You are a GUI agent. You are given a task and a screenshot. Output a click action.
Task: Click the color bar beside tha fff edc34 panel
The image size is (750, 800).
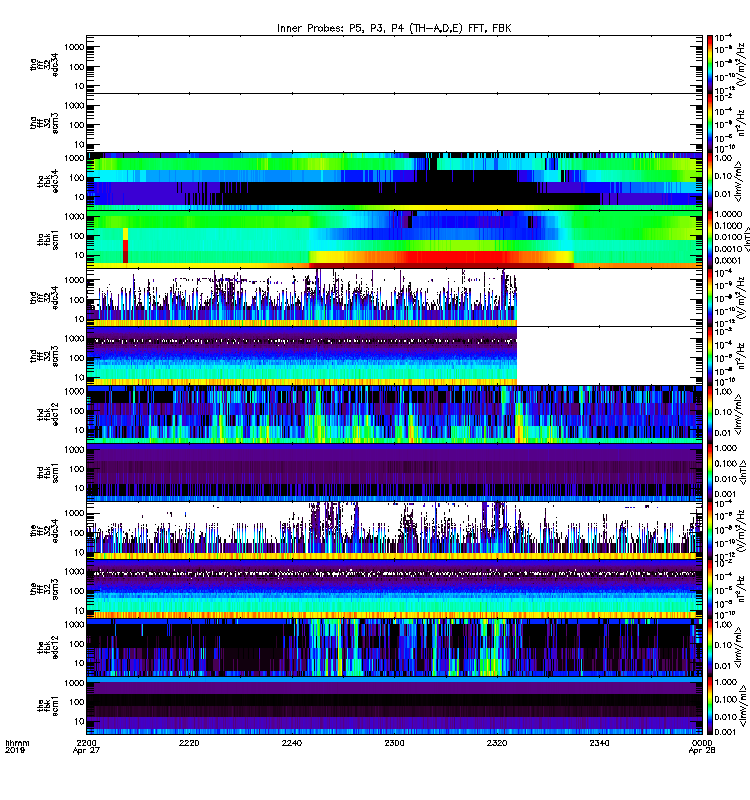(710, 64)
